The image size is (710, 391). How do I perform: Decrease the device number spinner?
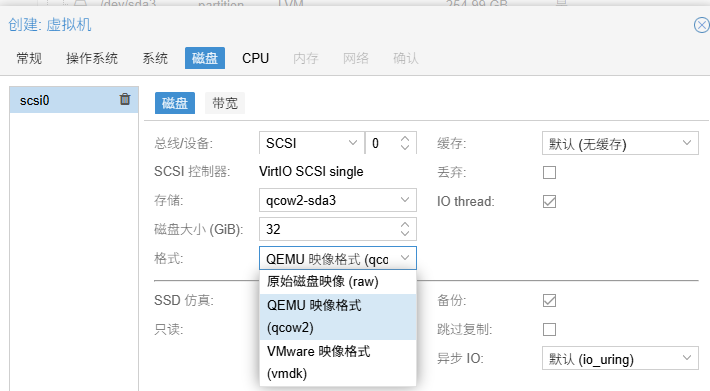[405, 148]
